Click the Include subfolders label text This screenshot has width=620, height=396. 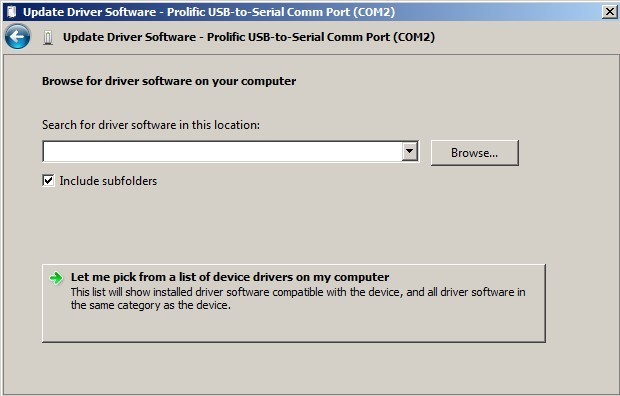coord(108,181)
